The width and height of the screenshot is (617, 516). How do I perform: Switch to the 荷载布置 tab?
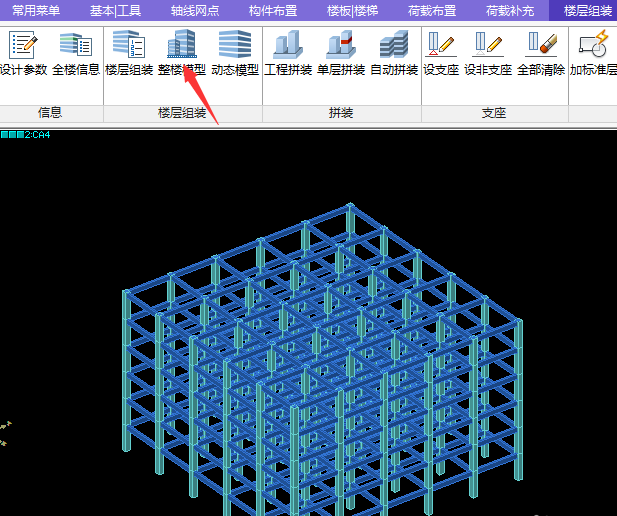tap(432, 11)
